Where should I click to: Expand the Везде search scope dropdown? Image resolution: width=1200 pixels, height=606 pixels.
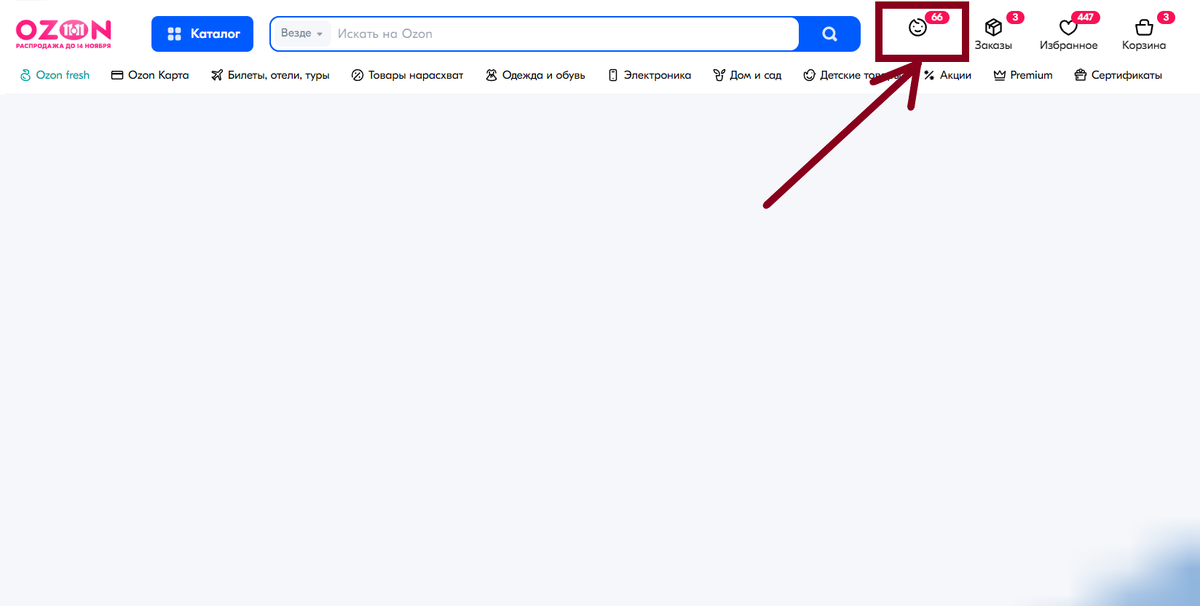pos(302,34)
